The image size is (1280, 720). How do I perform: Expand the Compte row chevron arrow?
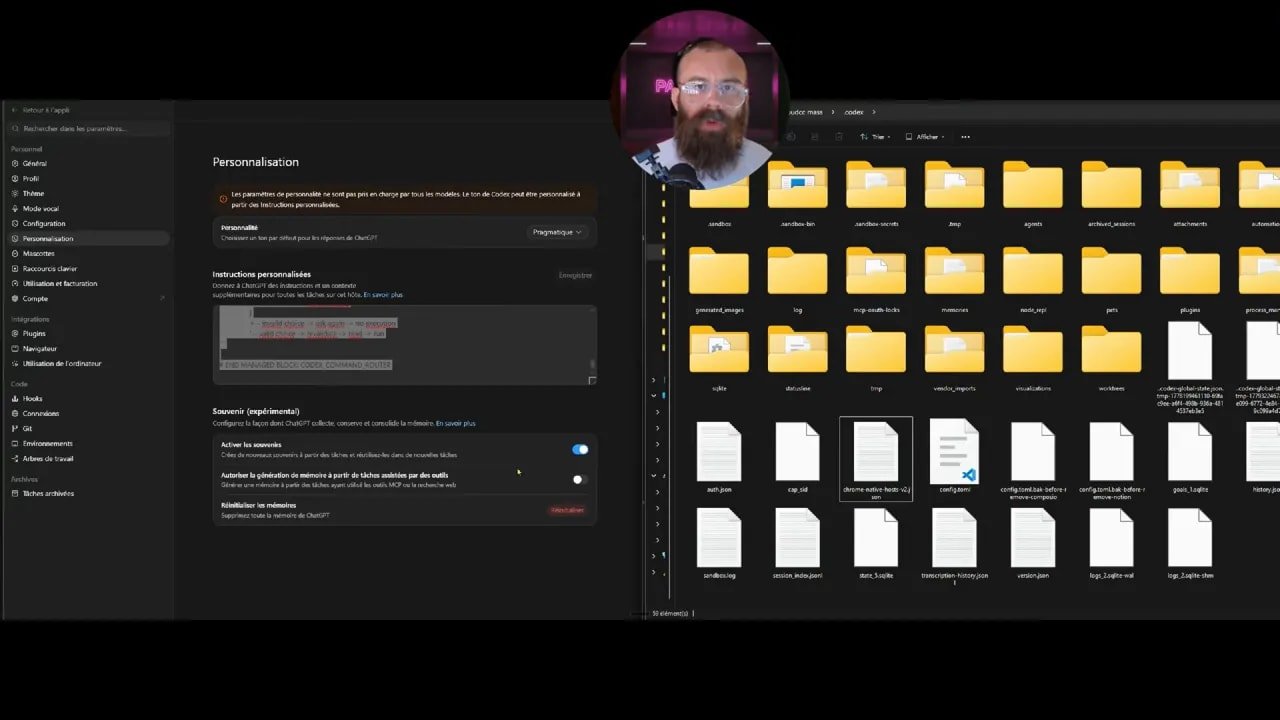[162, 298]
